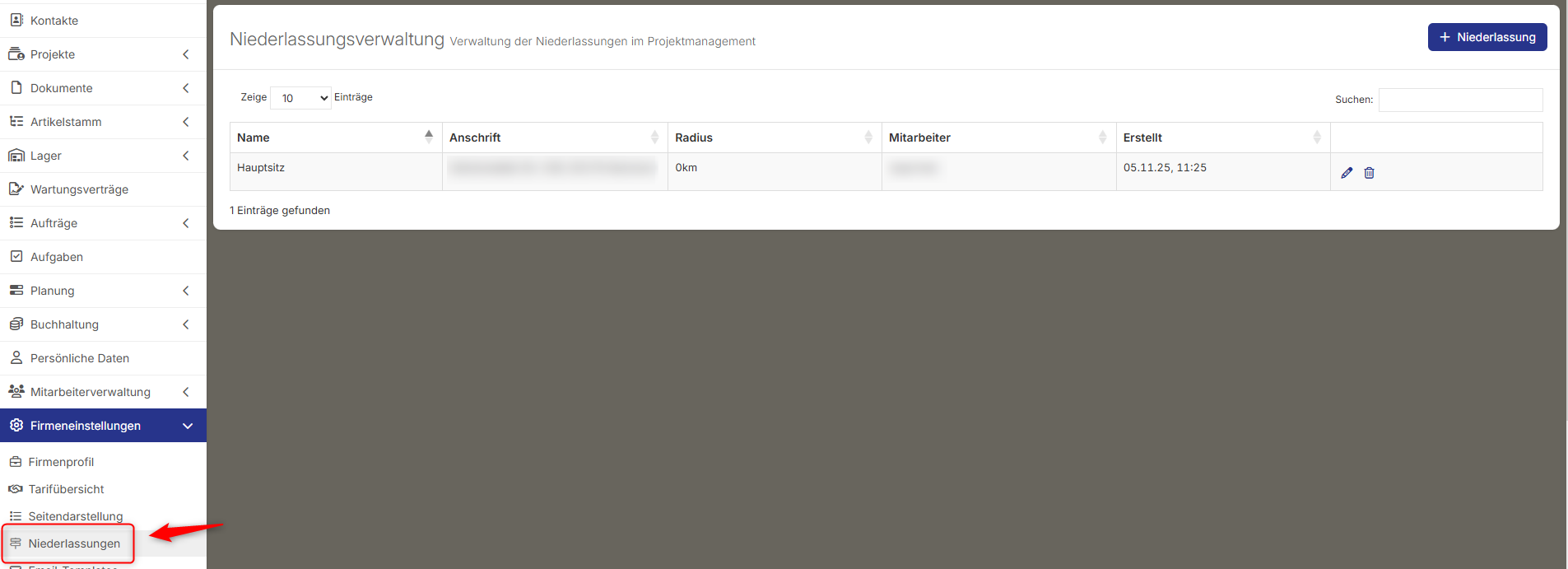
Task: Expand the Dokumente submenu chevron
Action: point(186,88)
